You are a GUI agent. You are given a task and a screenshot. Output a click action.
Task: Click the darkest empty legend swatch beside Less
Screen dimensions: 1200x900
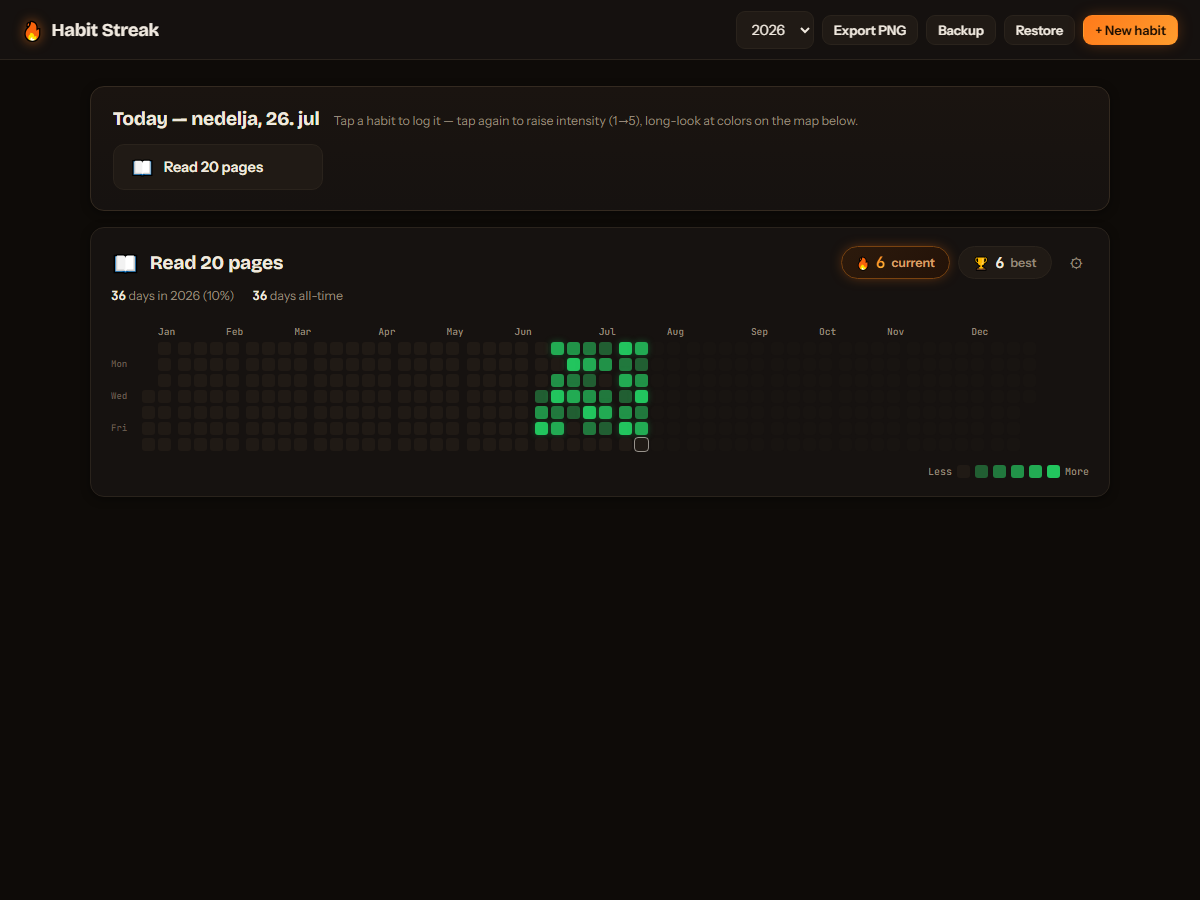(x=963, y=471)
